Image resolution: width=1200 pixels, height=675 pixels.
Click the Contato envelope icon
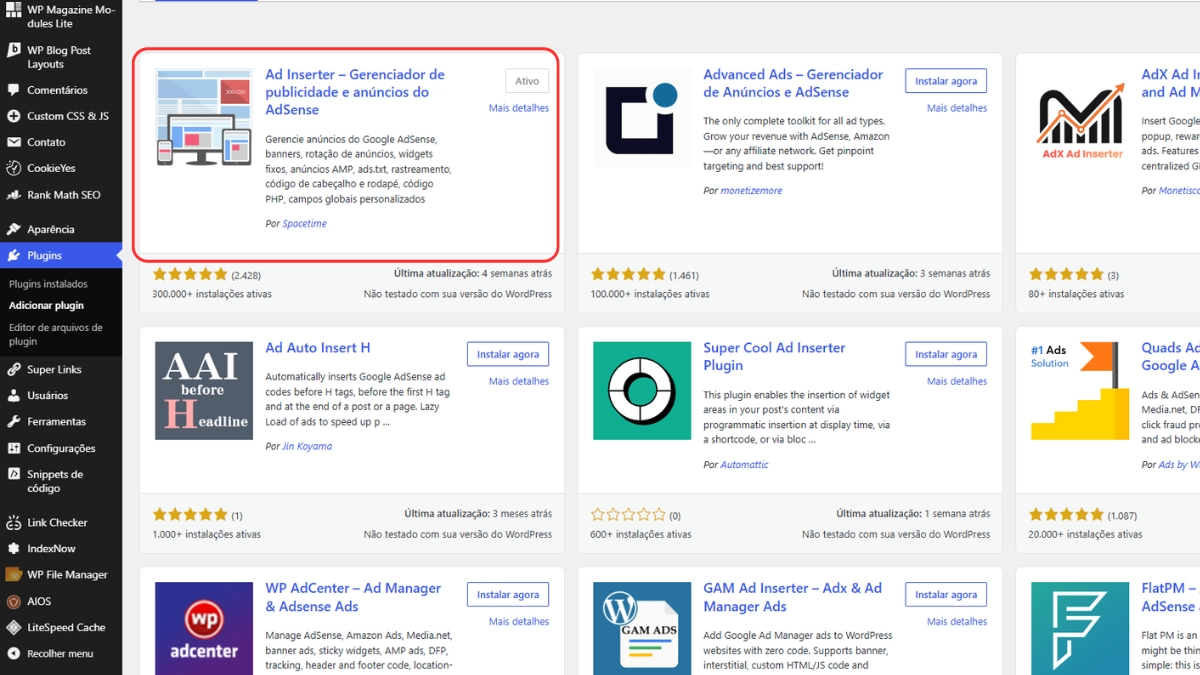13,142
